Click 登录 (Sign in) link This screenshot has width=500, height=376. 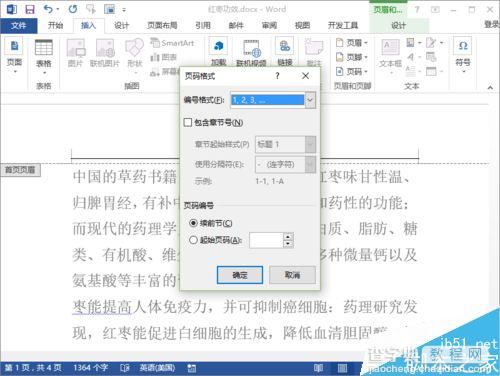click(x=492, y=24)
